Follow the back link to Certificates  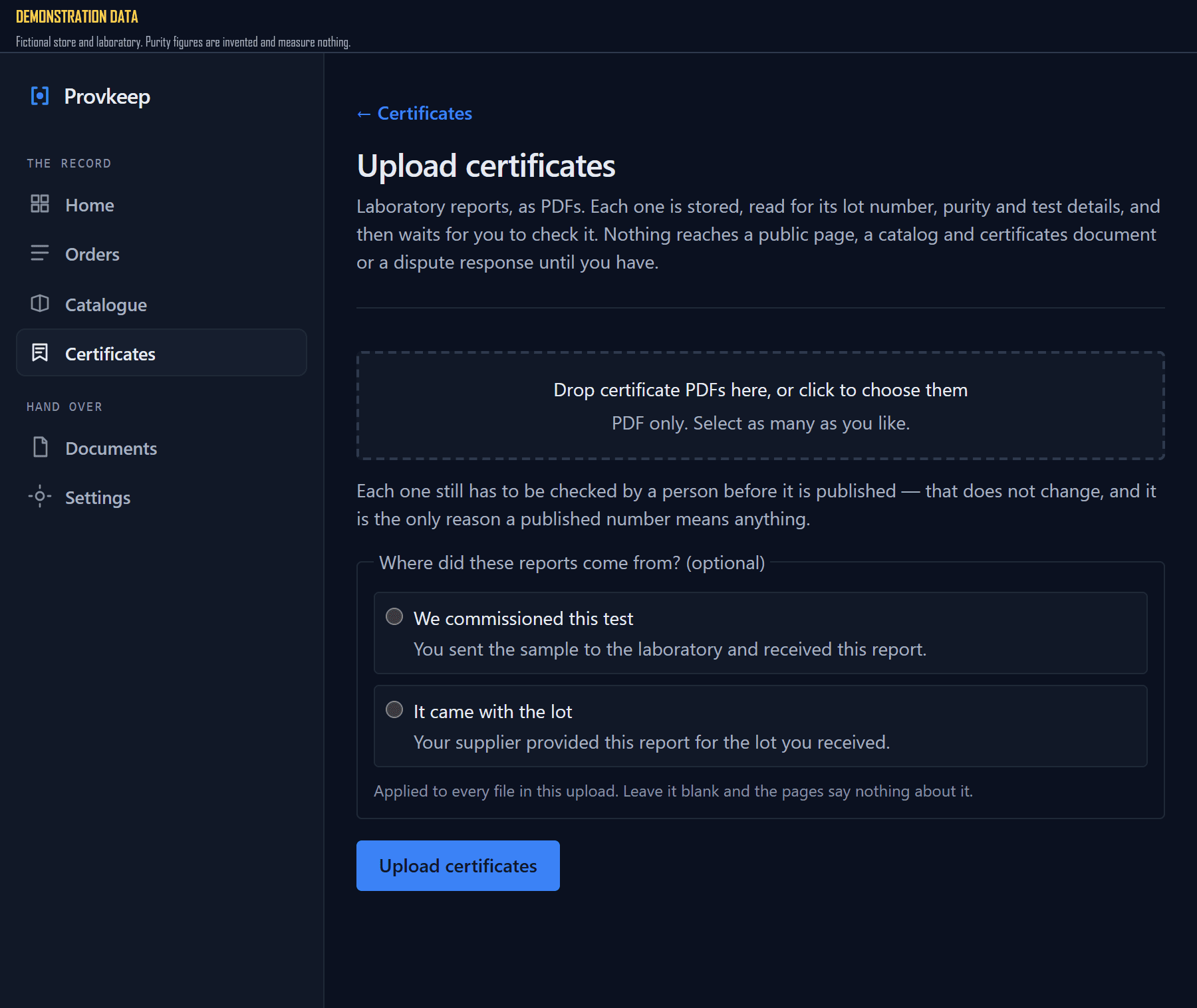click(x=414, y=114)
